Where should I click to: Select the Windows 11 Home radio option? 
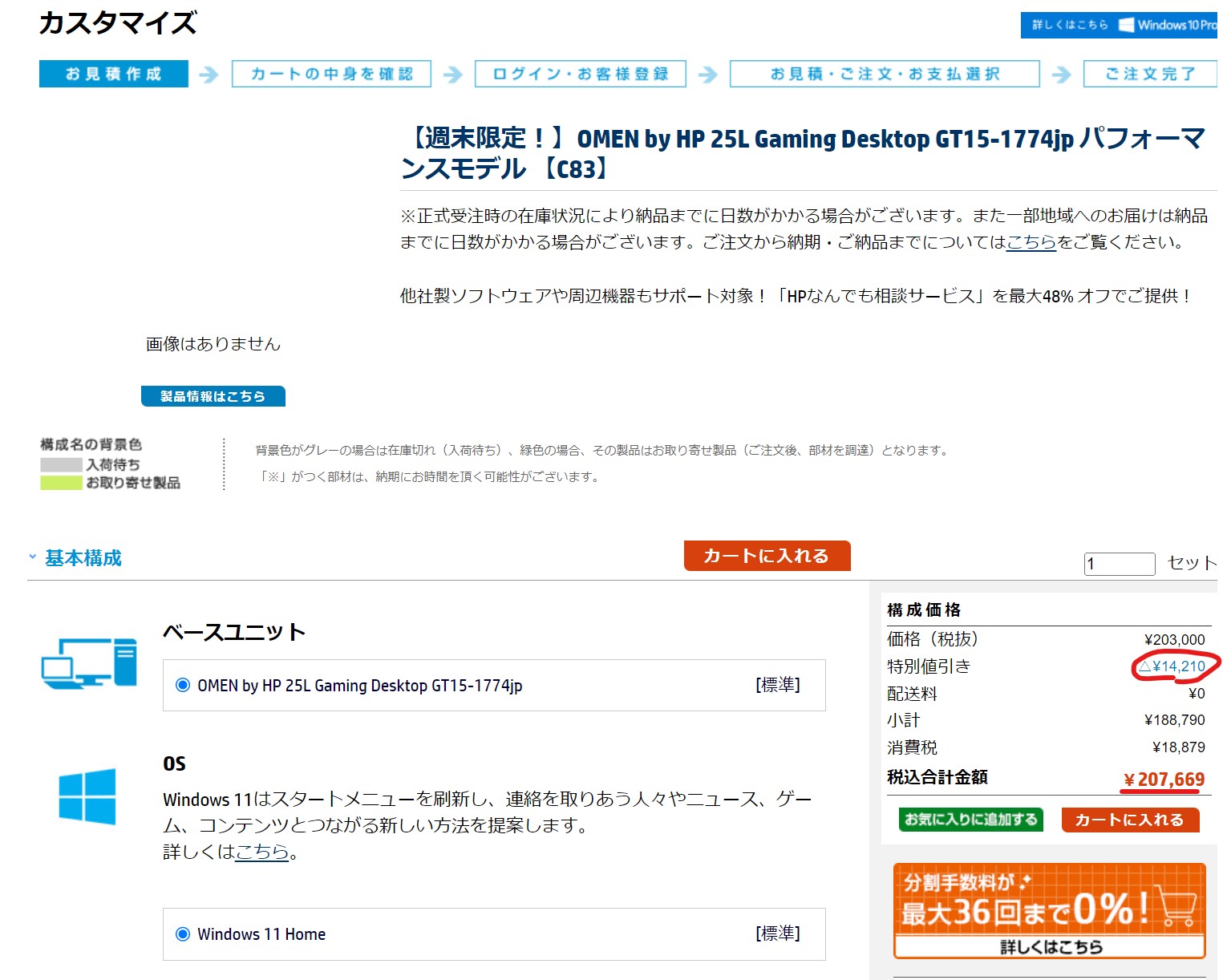[x=183, y=933]
